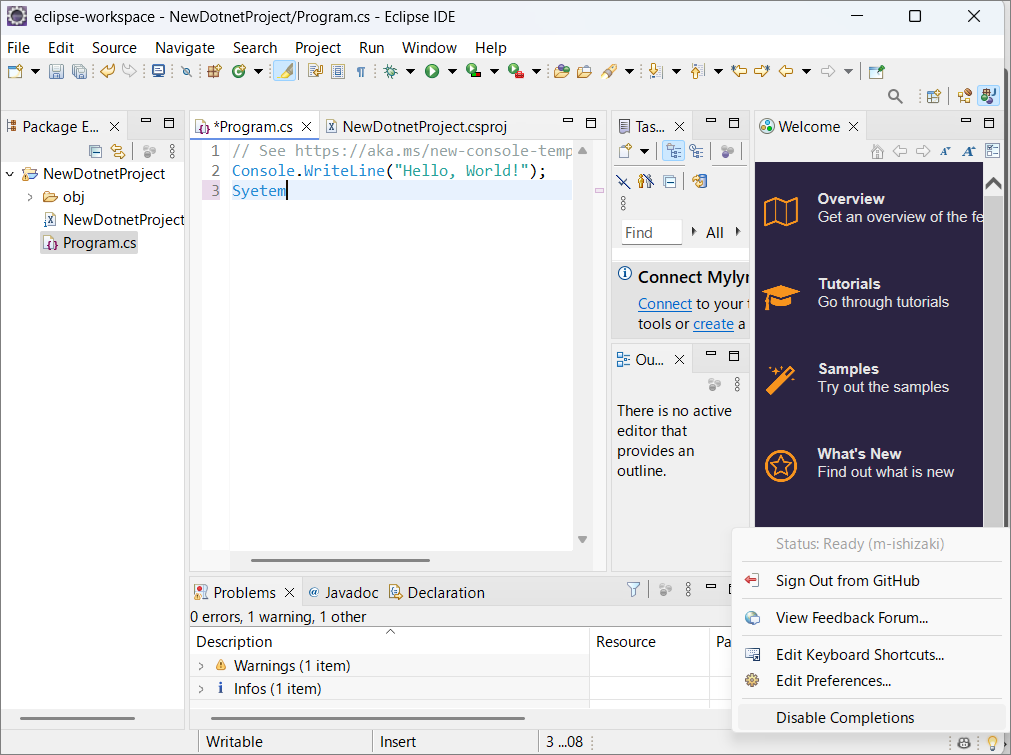Open a Terminal using the monitor icon
This screenshot has height=755, width=1011.
tap(159, 72)
